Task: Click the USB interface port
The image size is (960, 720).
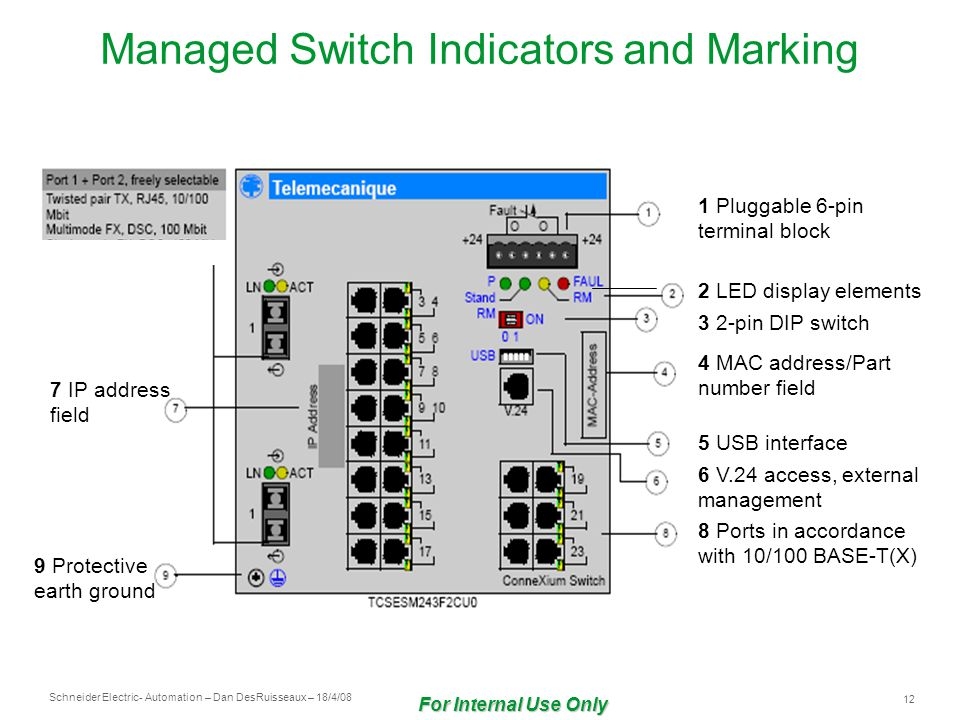Action: pyautogui.click(x=516, y=356)
